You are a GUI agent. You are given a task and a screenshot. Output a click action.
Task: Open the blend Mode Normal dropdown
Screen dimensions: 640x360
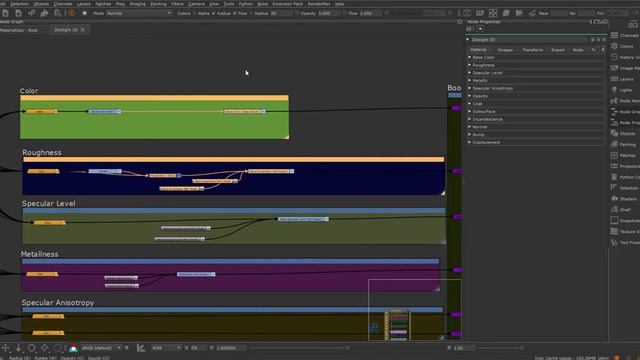pyautogui.click(x=139, y=13)
